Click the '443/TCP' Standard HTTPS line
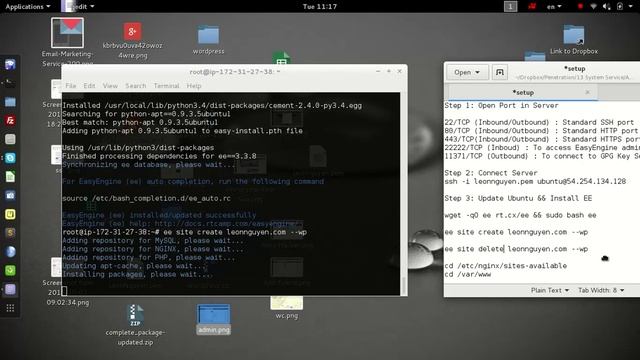The height and width of the screenshot is (360, 640). pyautogui.click(x=542, y=139)
